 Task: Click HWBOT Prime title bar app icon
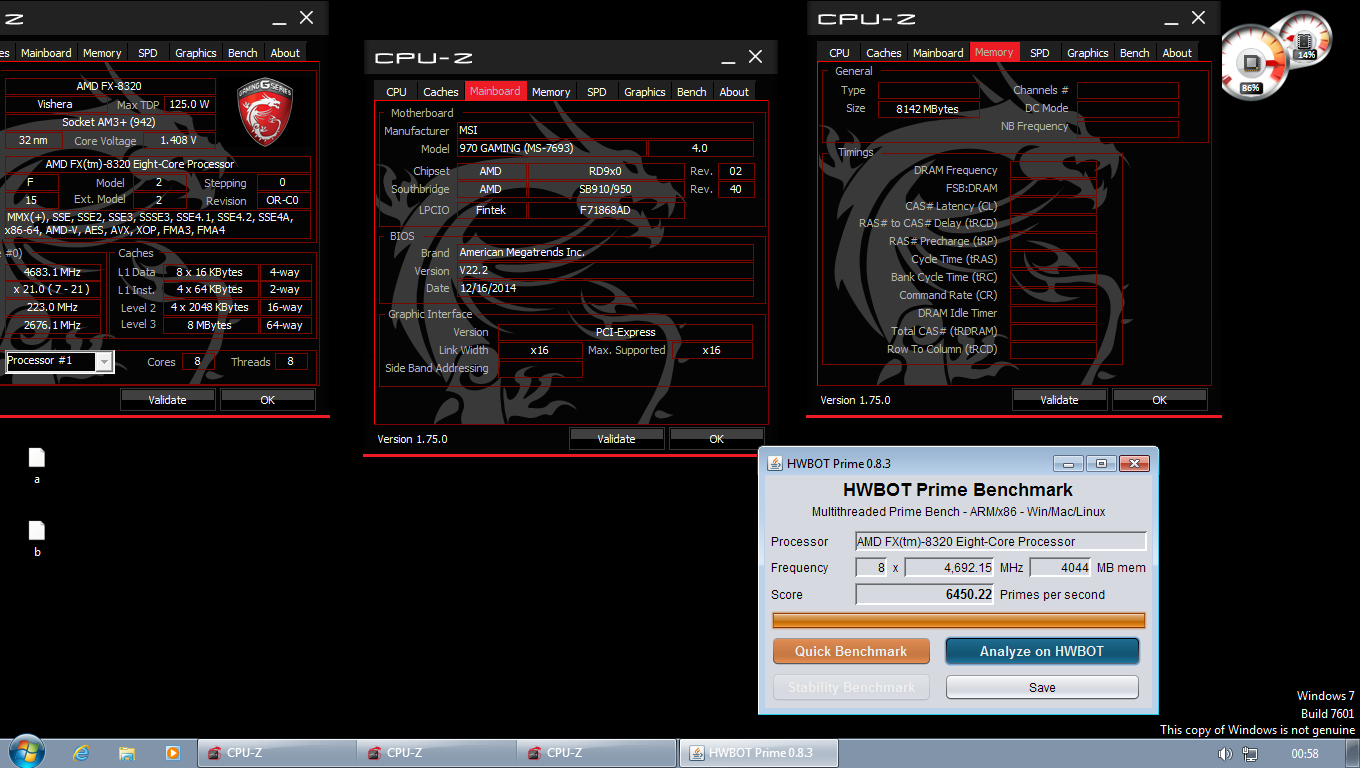pos(775,463)
